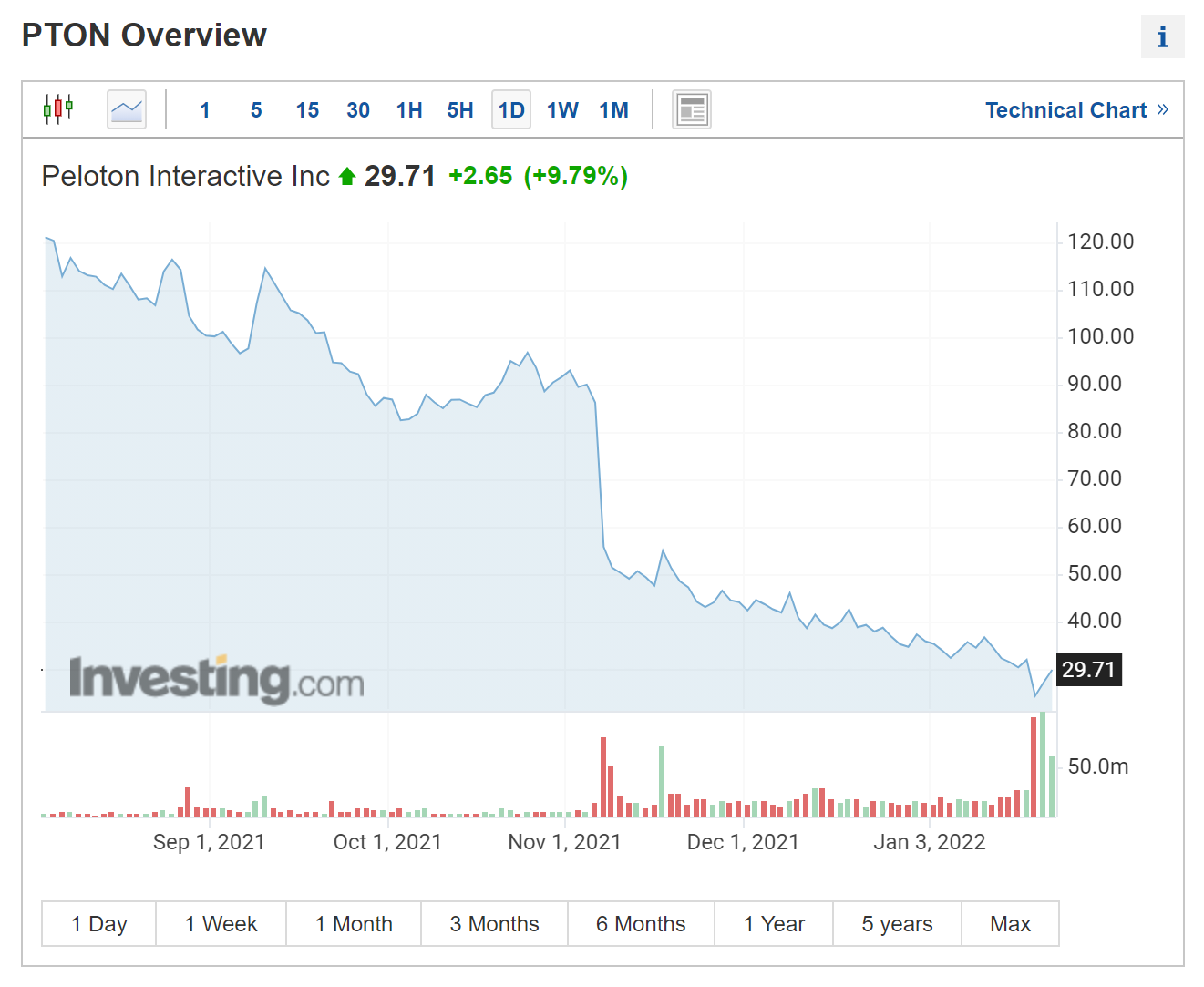Select the 5 minute interval

click(x=256, y=110)
